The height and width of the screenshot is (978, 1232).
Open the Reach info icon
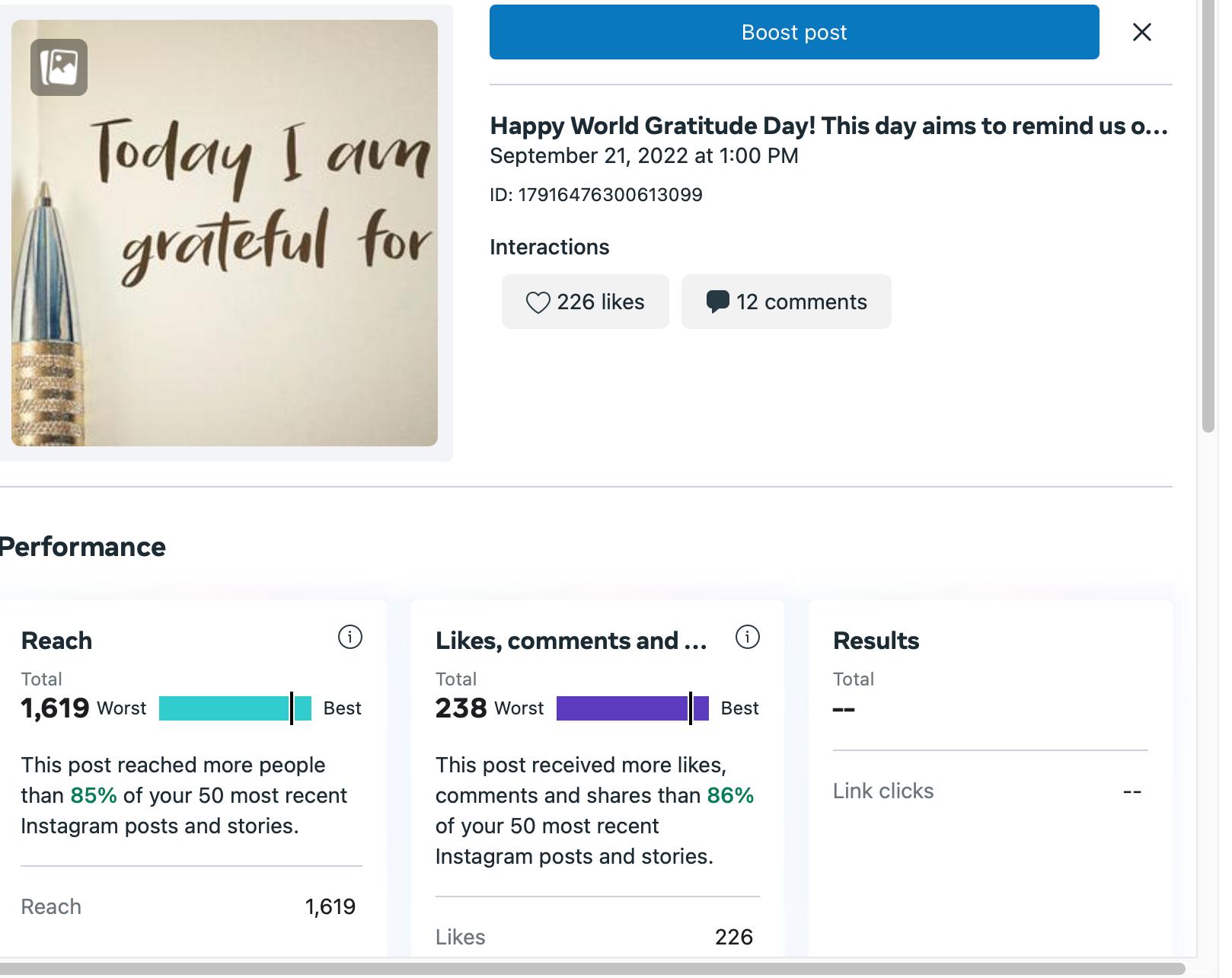pos(349,637)
